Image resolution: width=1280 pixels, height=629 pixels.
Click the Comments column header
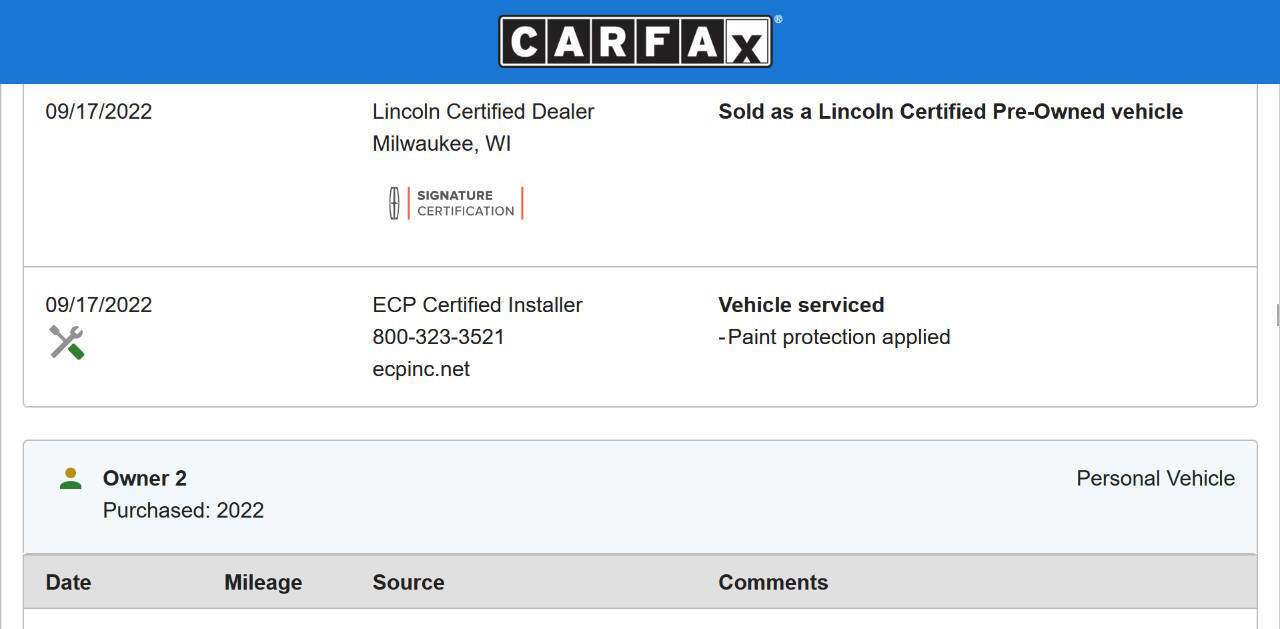tap(773, 582)
